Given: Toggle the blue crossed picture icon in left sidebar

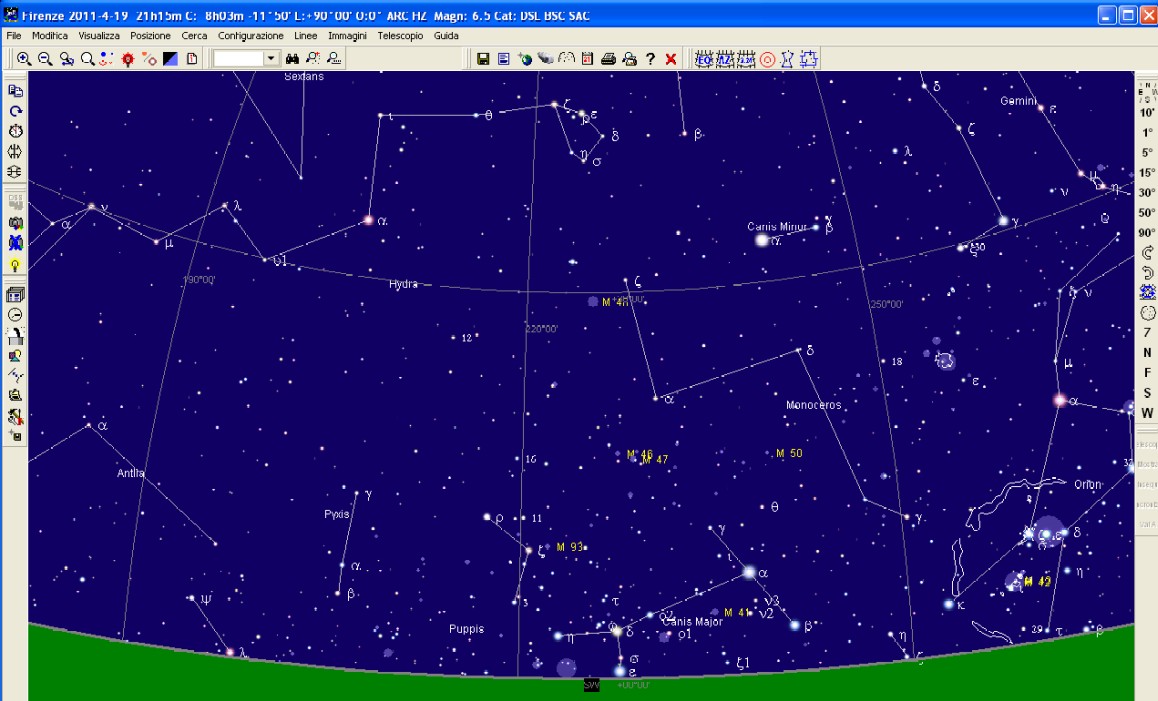Looking at the screenshot, I should pos(15,243).
